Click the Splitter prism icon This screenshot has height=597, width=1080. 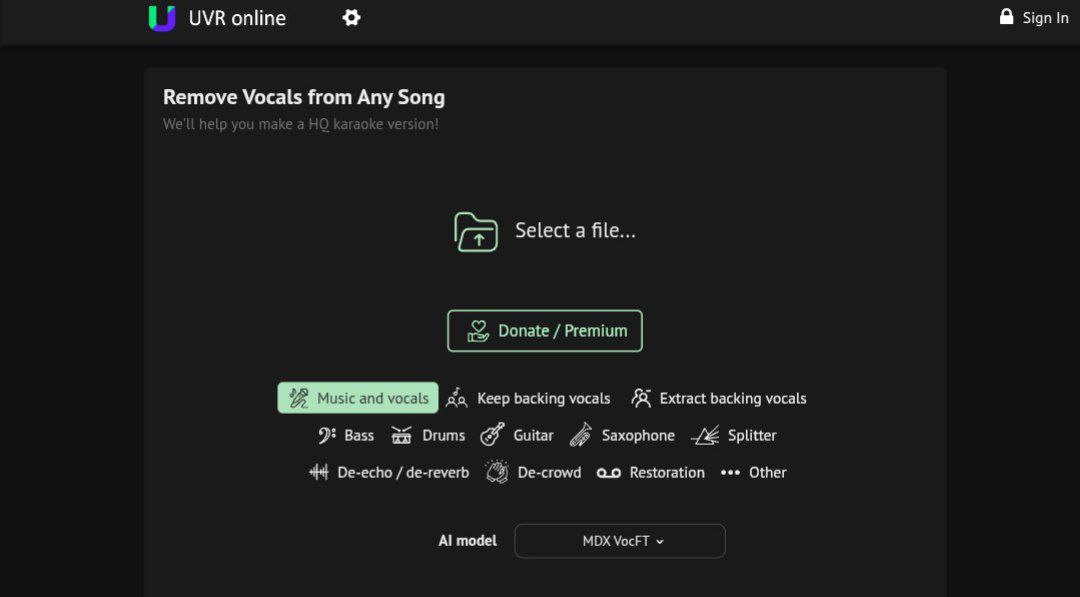tap(705, 435)
